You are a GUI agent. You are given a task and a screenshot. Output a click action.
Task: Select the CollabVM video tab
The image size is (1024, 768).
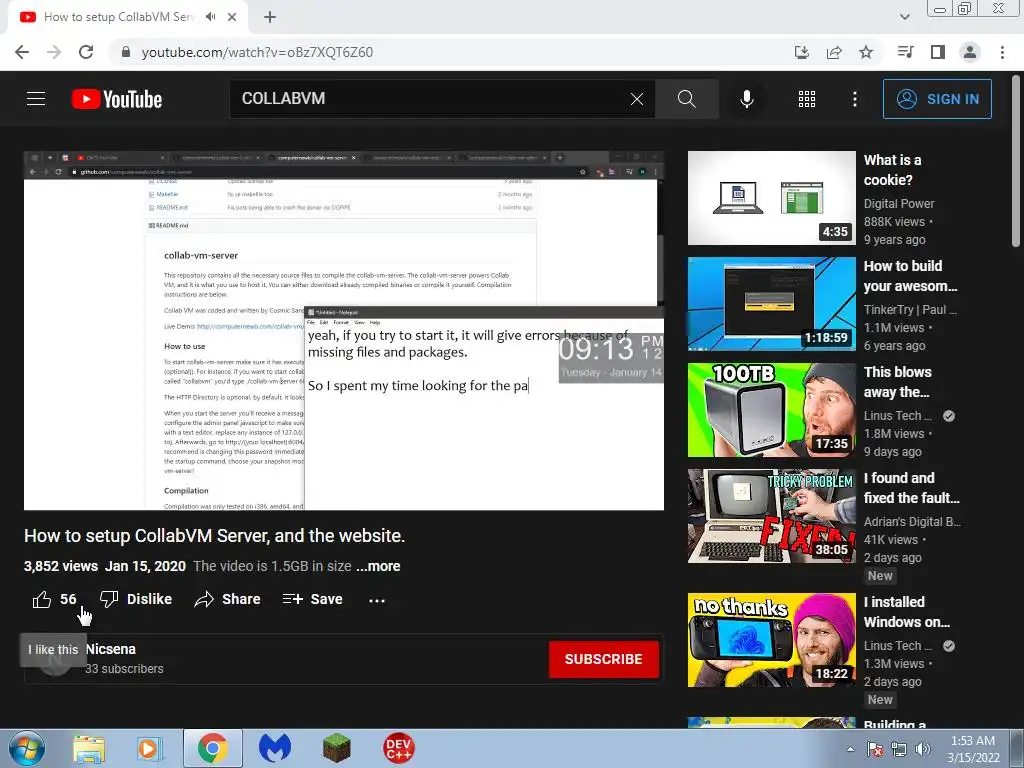click(127, 17)
